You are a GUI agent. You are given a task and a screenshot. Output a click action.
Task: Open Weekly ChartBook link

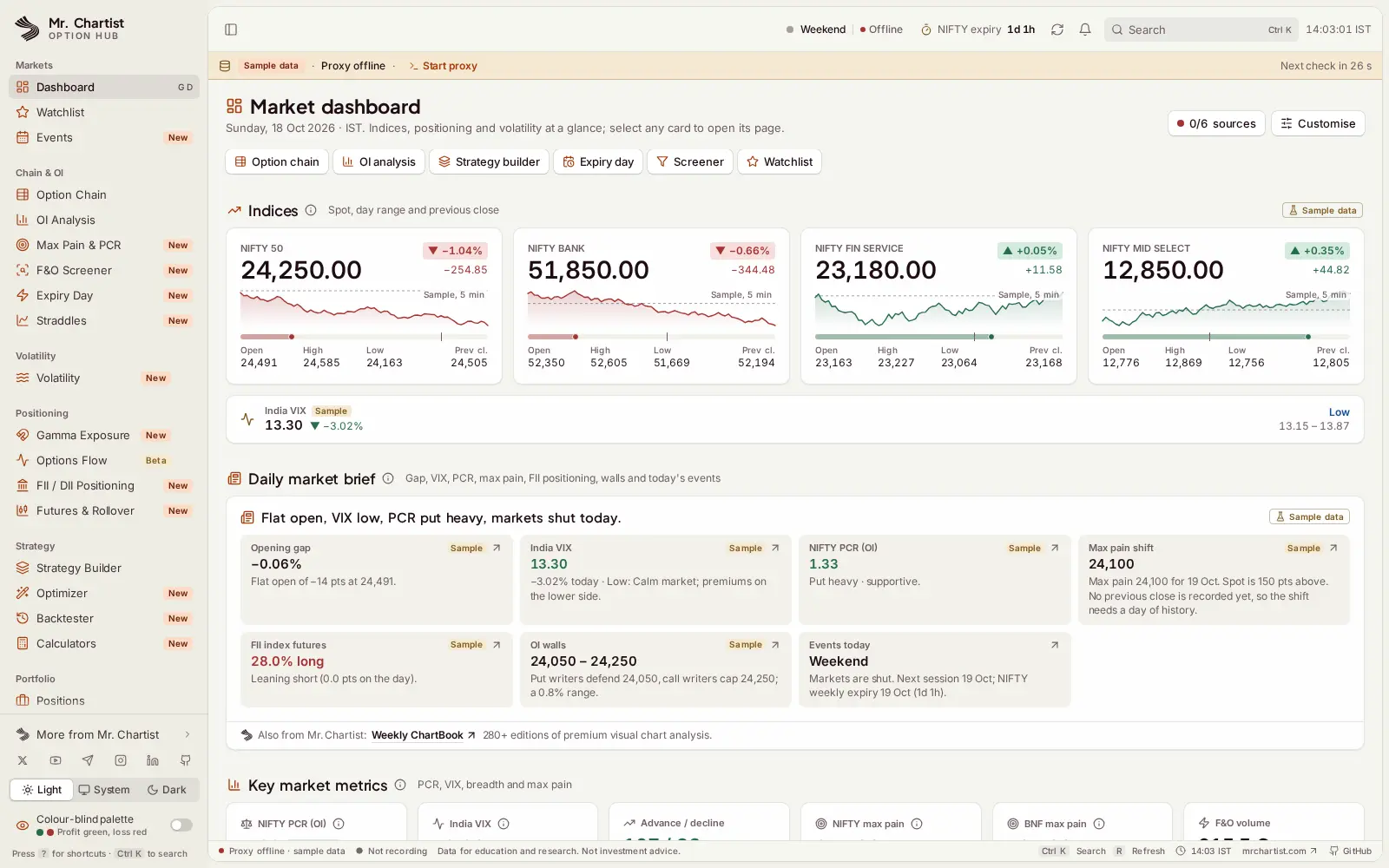pos(423,735)
